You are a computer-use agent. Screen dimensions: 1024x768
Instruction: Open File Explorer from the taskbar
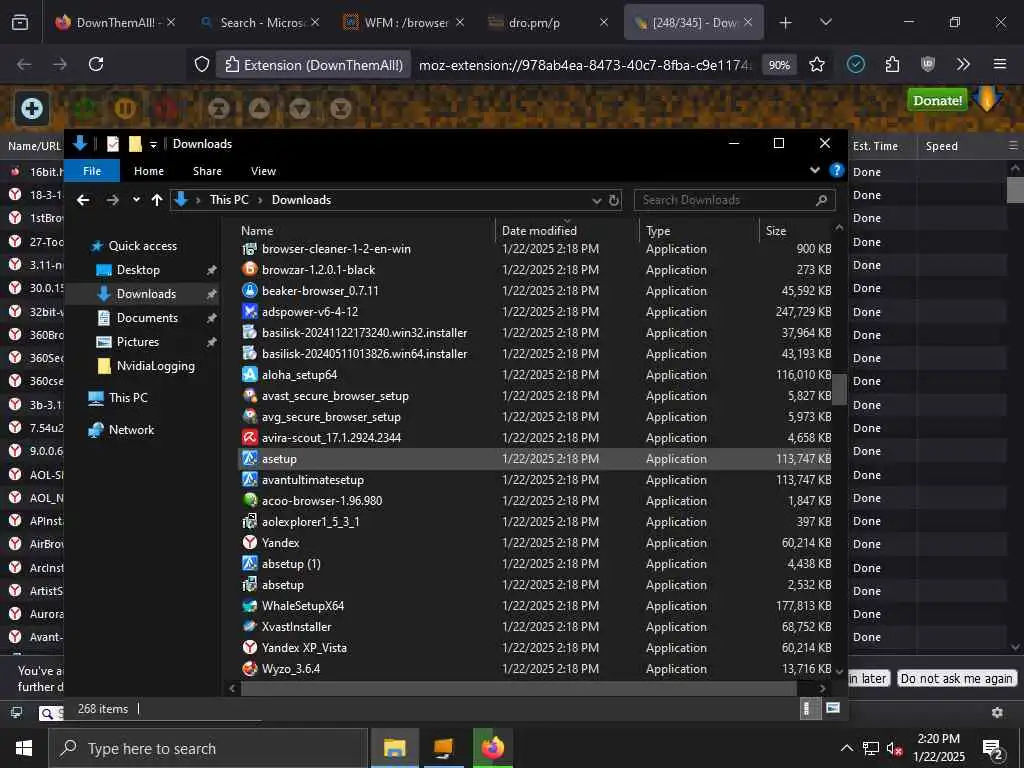(394, 748)
